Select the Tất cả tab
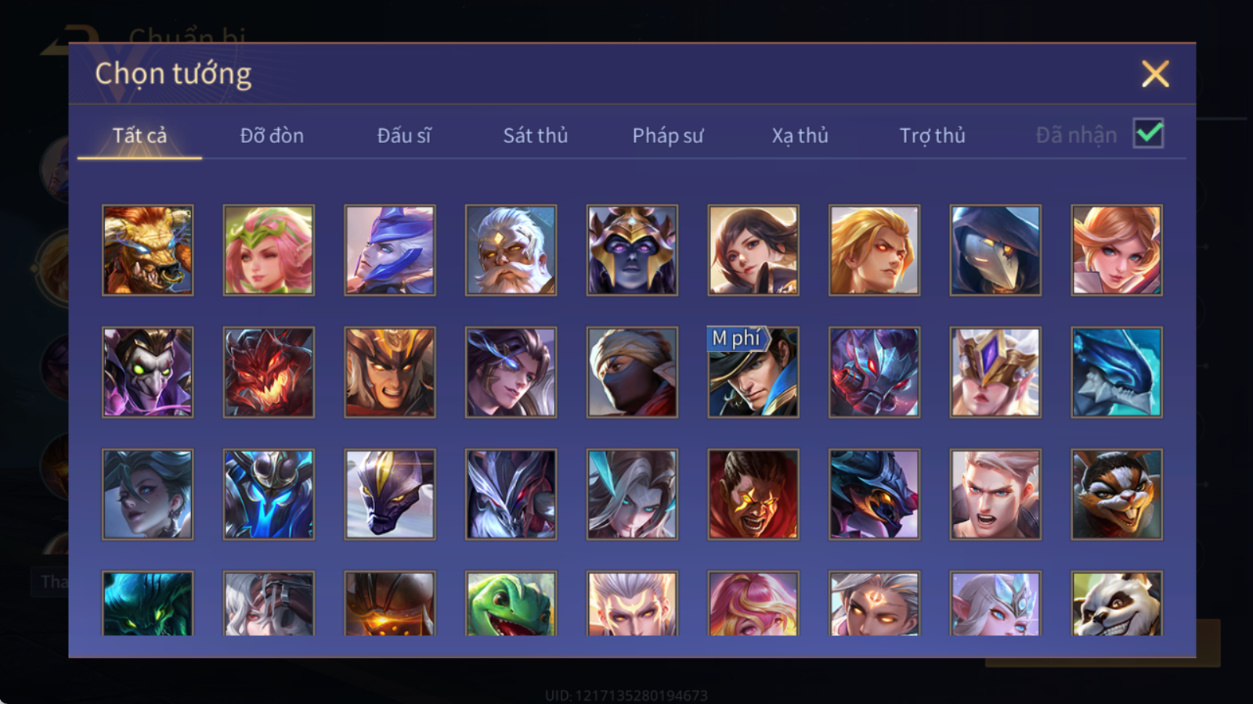1253x704 pixels. pyautogui.click(x=140, y=135)
